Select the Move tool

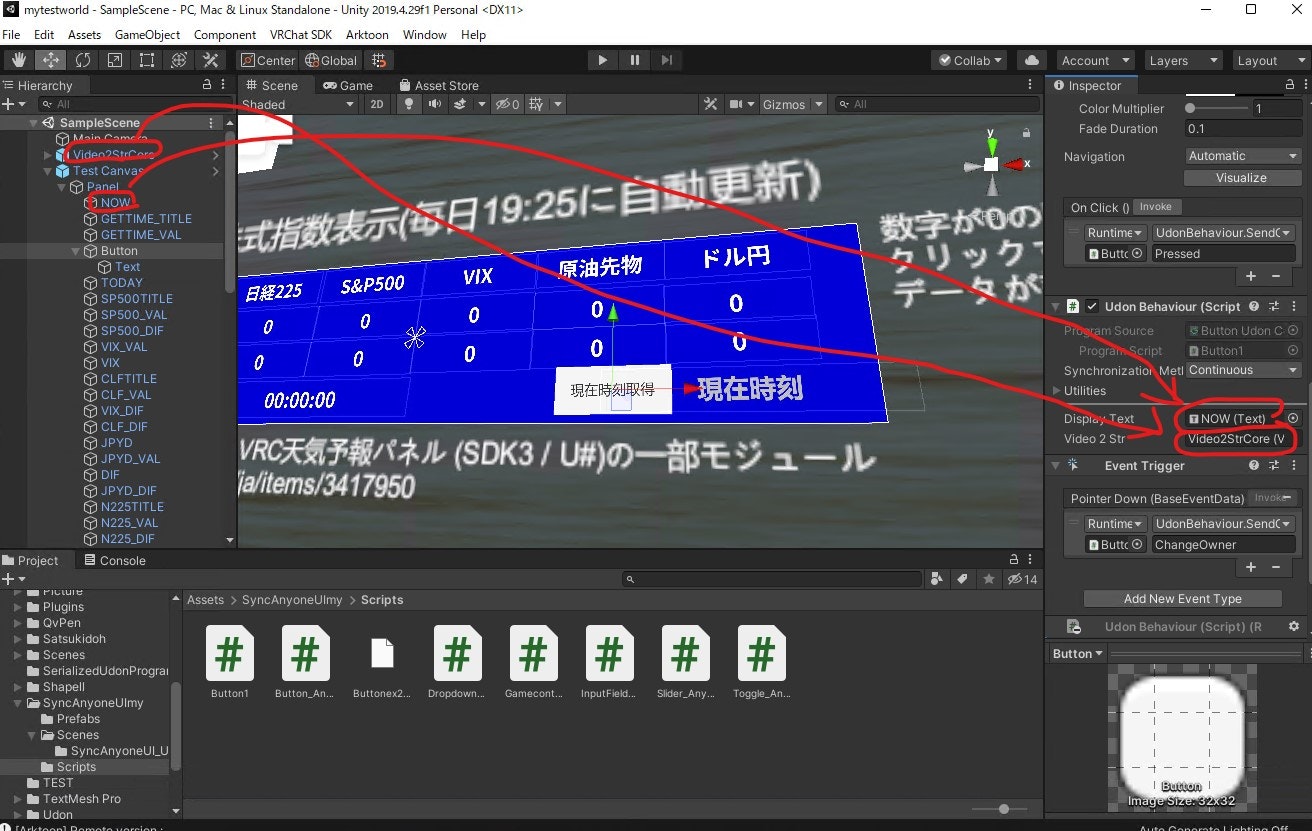pos(51,60)
